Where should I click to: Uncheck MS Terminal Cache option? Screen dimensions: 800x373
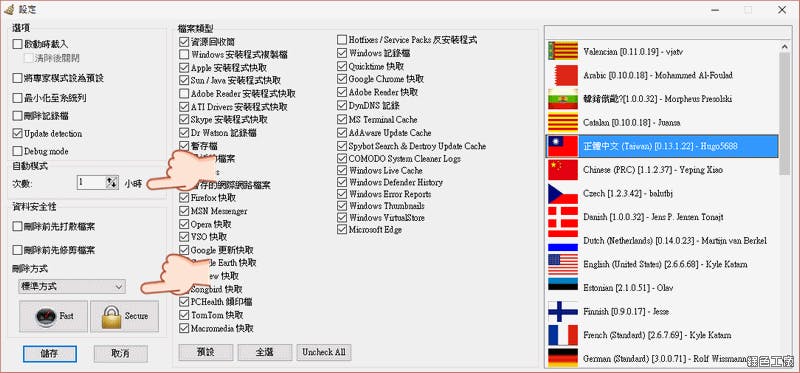coord(342,119)
